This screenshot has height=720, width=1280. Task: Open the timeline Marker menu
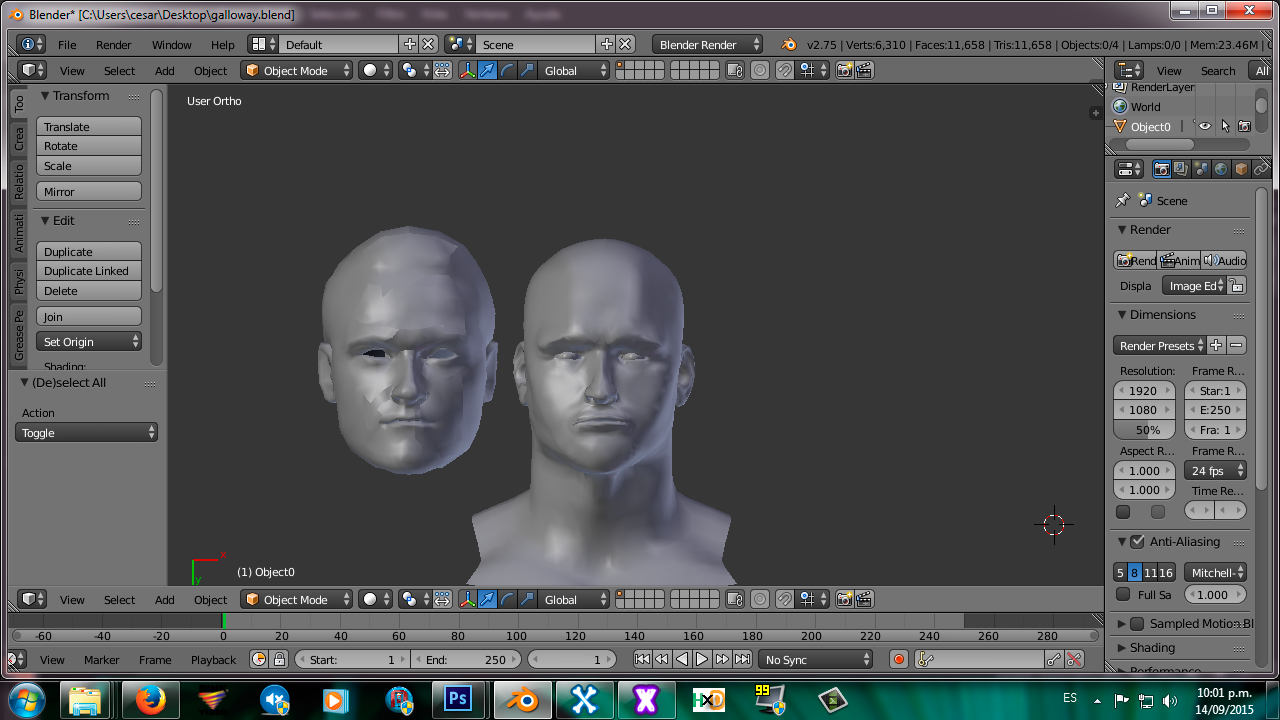[x=102, y=659]
